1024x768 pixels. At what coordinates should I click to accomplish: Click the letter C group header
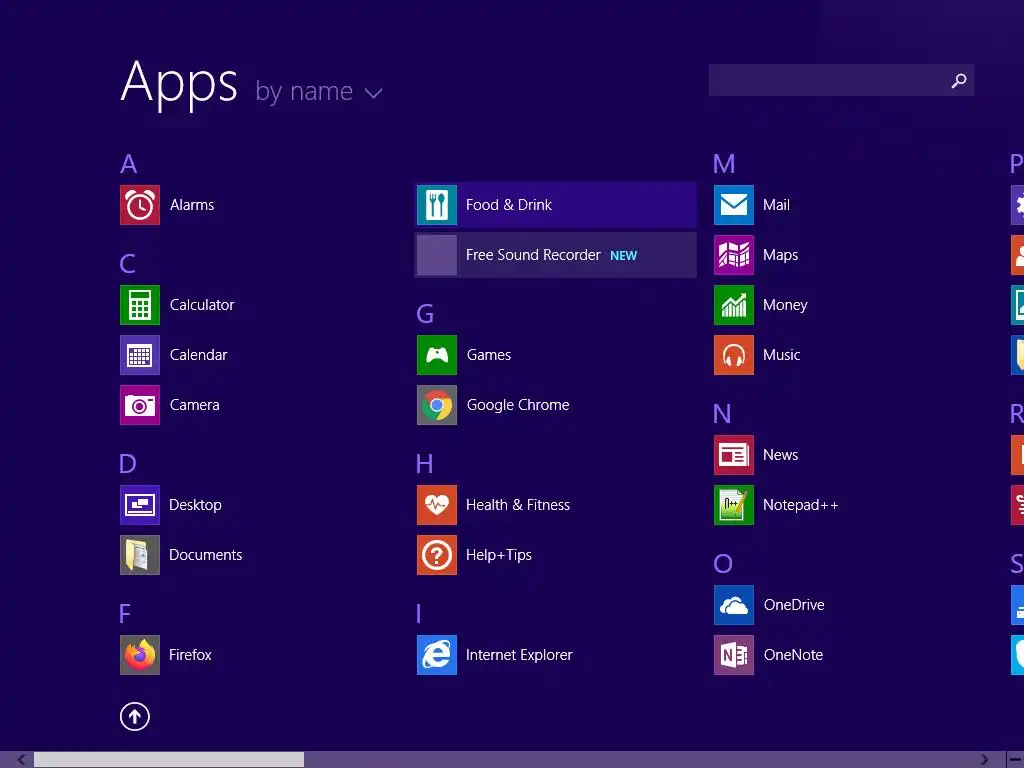[x=127, y=264]
